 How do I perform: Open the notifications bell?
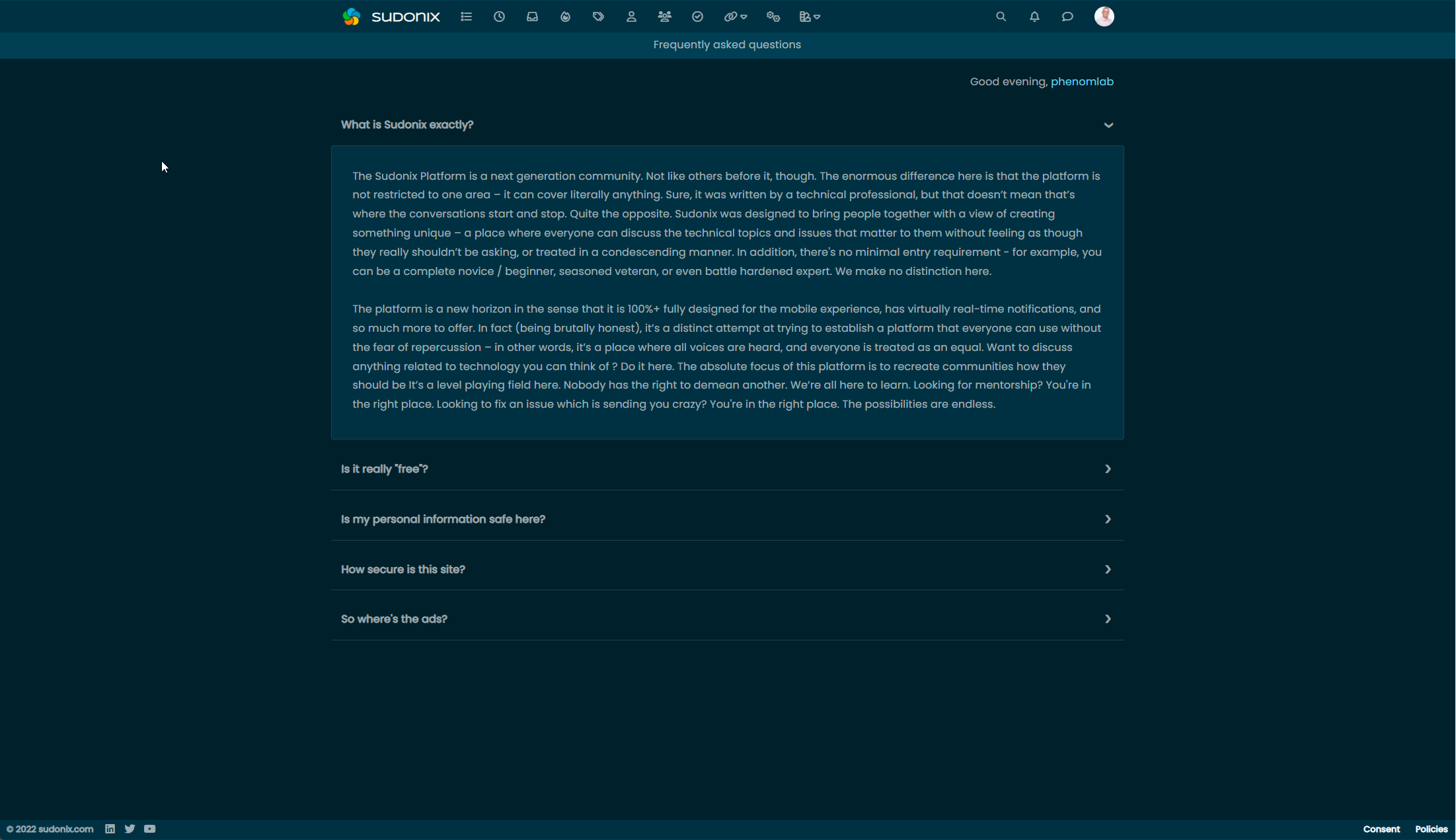pos(1034,17)
